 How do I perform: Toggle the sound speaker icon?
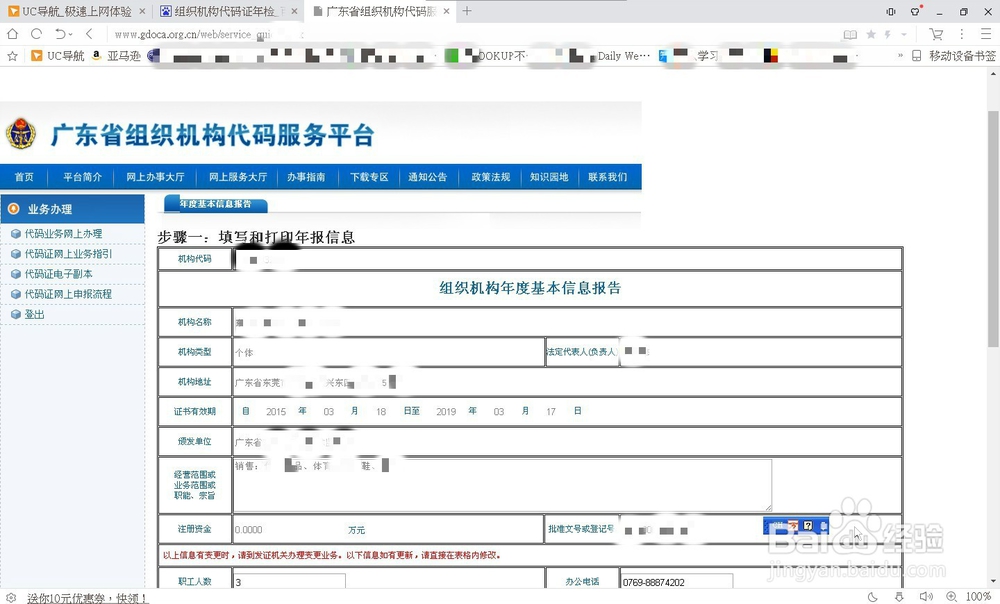926,597
